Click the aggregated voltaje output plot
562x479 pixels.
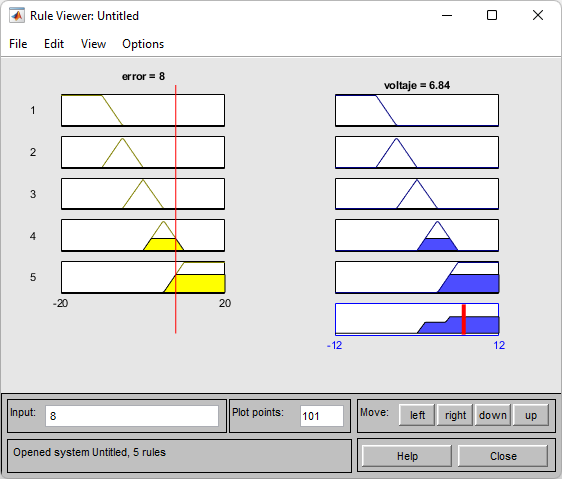[417, 319]
